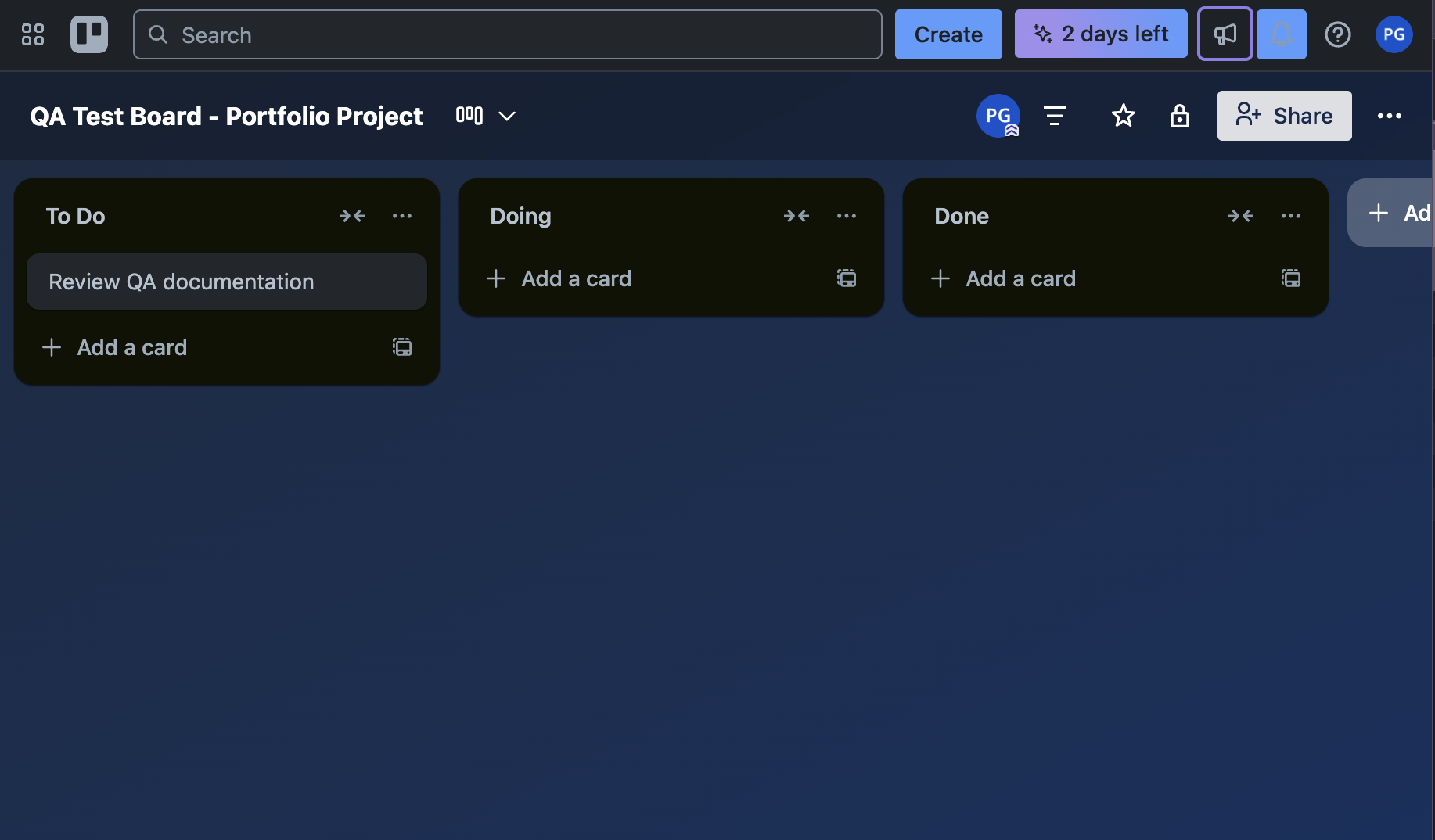The width and height of the screenshot is (1435, 840).
Task: Collapse the To Do list
Action: tap(352, 216)
